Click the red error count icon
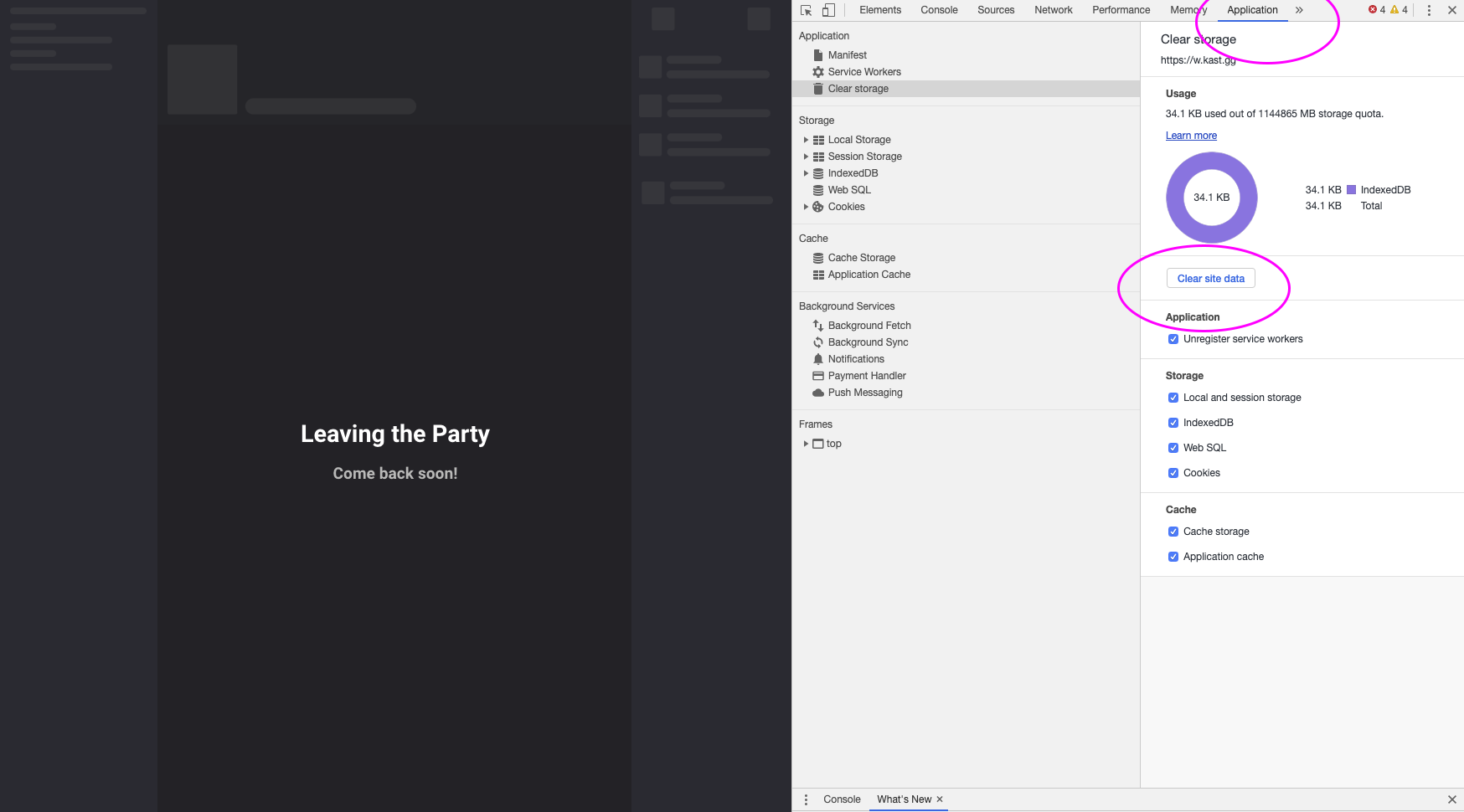Viewport: 1464px width, 812px height. pos(1373,10)
